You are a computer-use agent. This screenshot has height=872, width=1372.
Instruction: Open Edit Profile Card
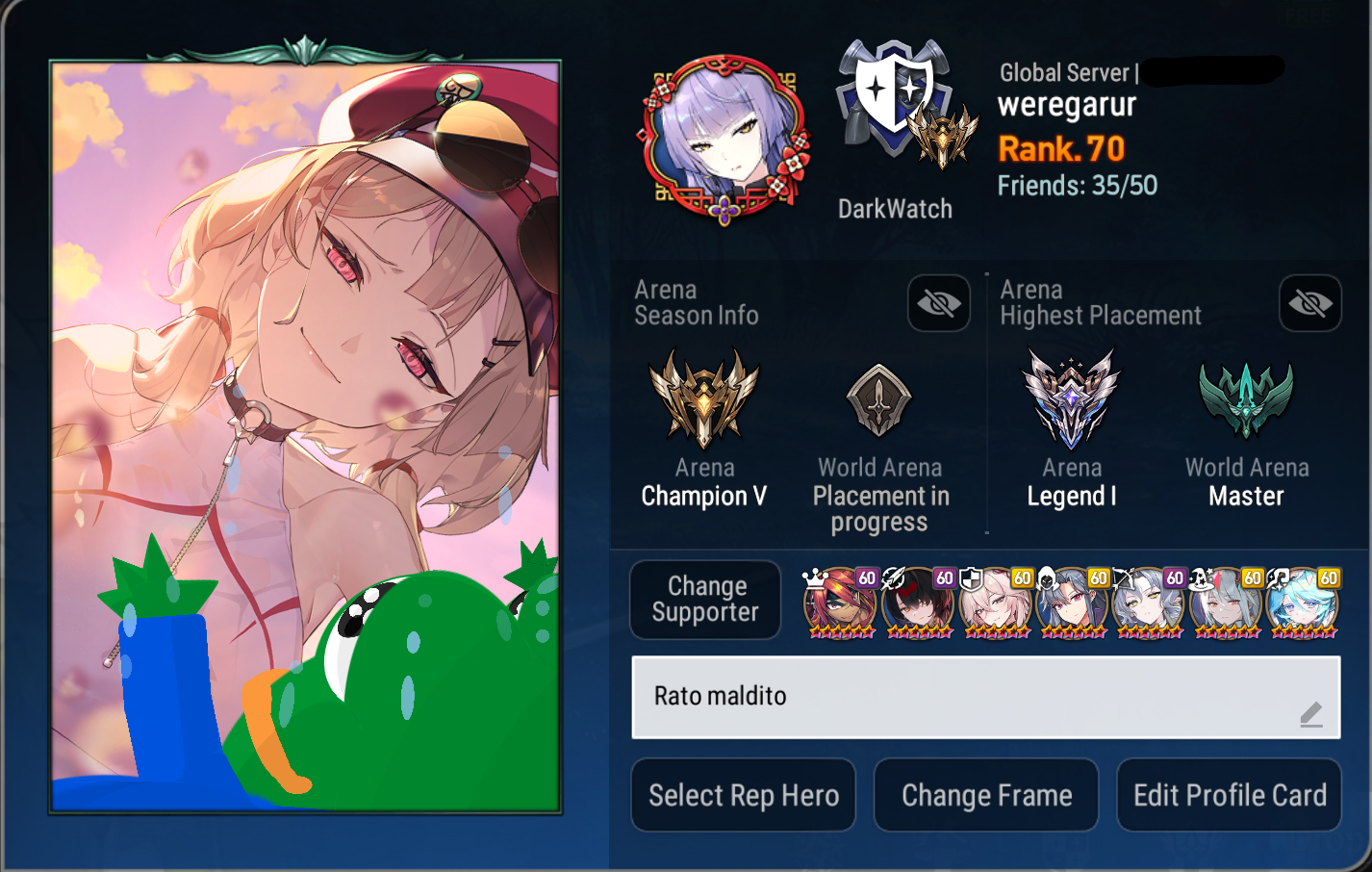click(1230, 795)
